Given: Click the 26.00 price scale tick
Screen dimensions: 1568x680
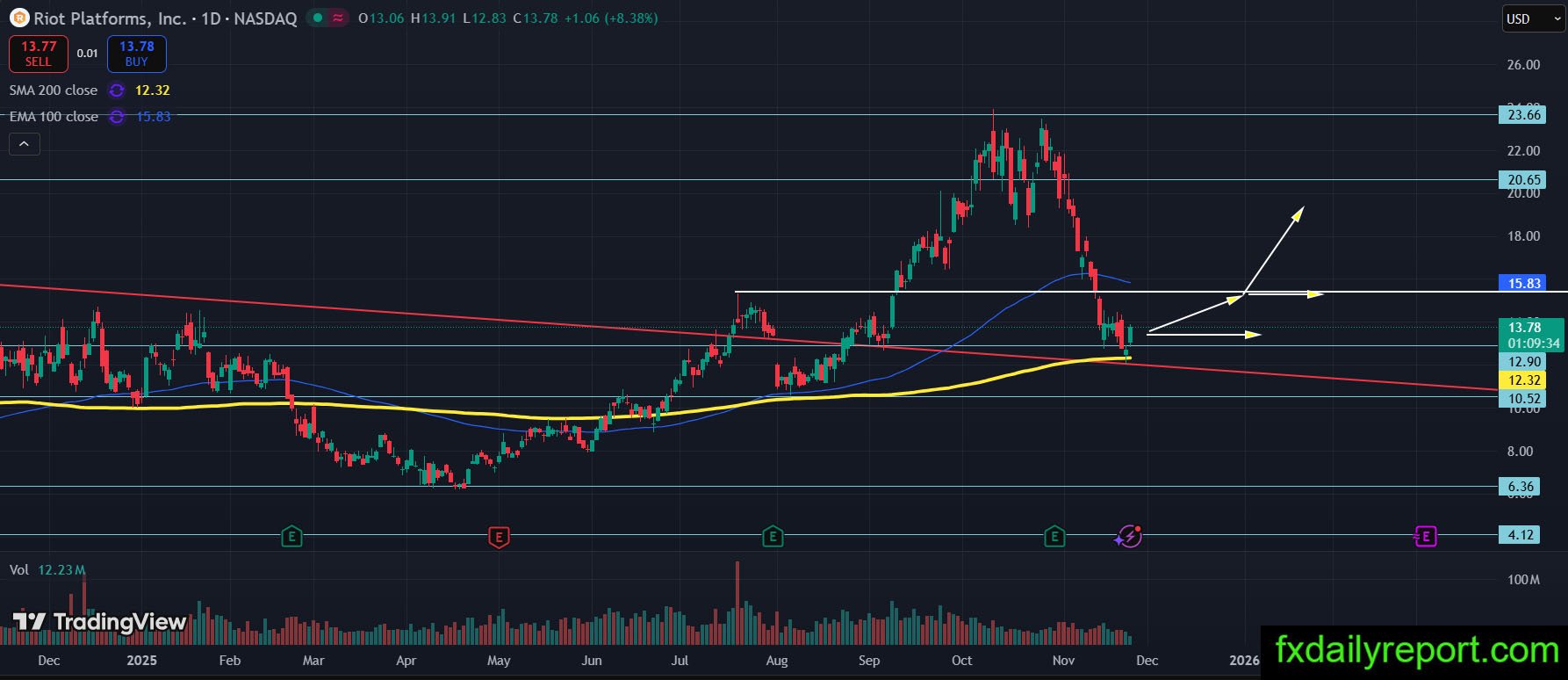Looking at the screenshot, I should (1523, 64).
